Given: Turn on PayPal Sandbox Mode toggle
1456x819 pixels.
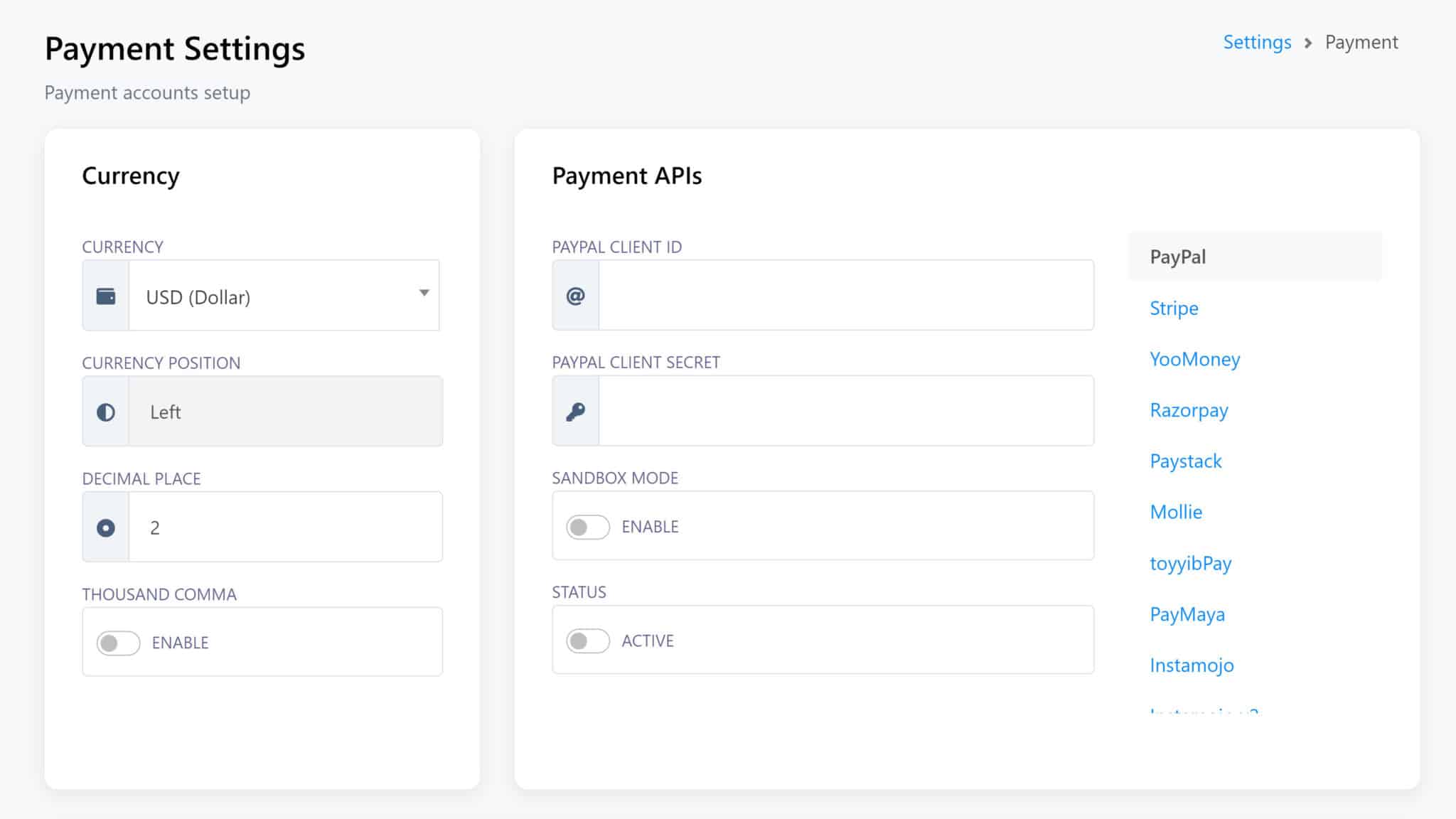Looking at the screenshot, I should (x=588, y=527).
